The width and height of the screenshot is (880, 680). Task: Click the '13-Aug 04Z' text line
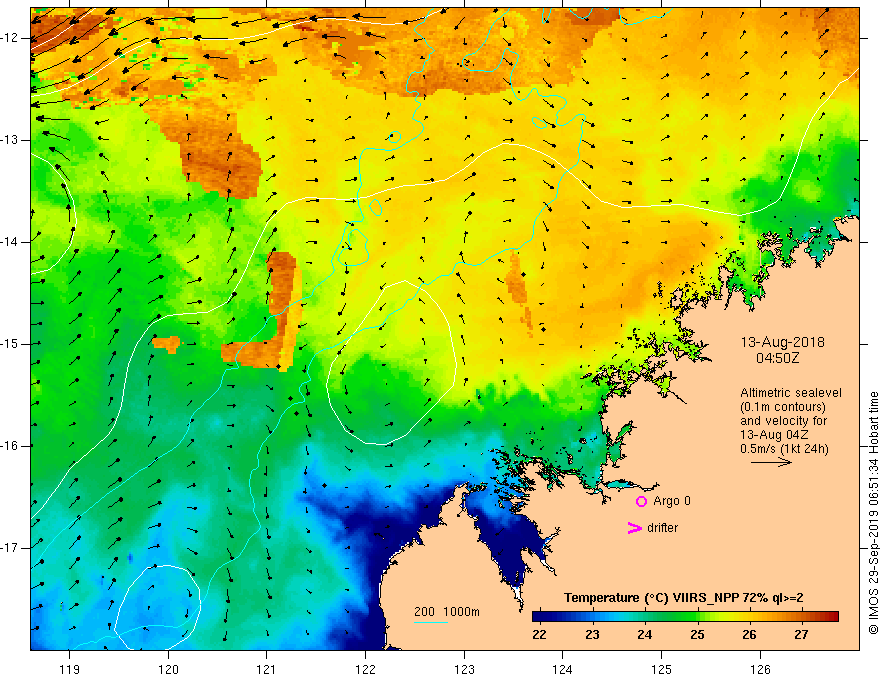[776, 435]
